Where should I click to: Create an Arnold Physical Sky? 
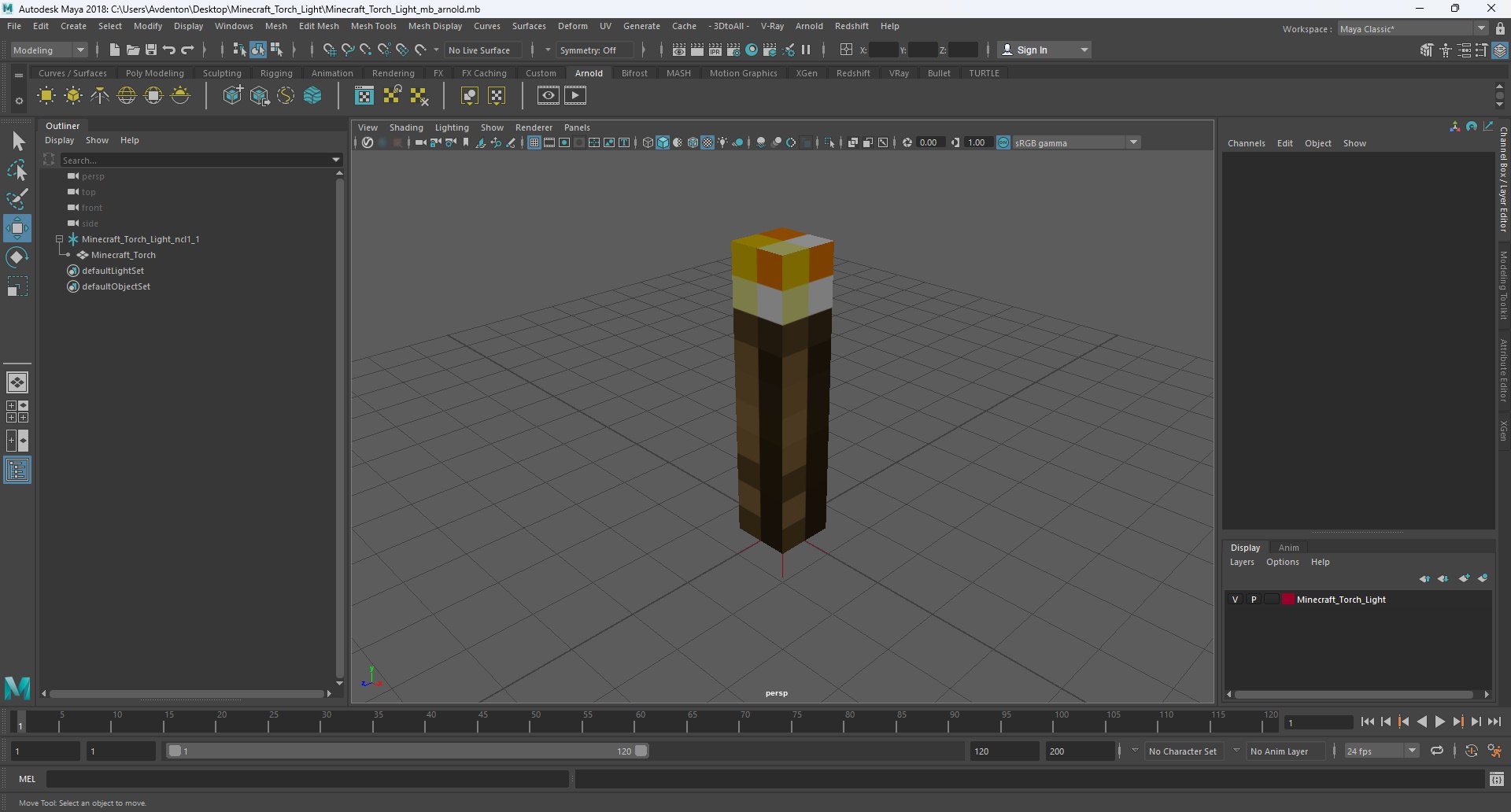point(180,96)
